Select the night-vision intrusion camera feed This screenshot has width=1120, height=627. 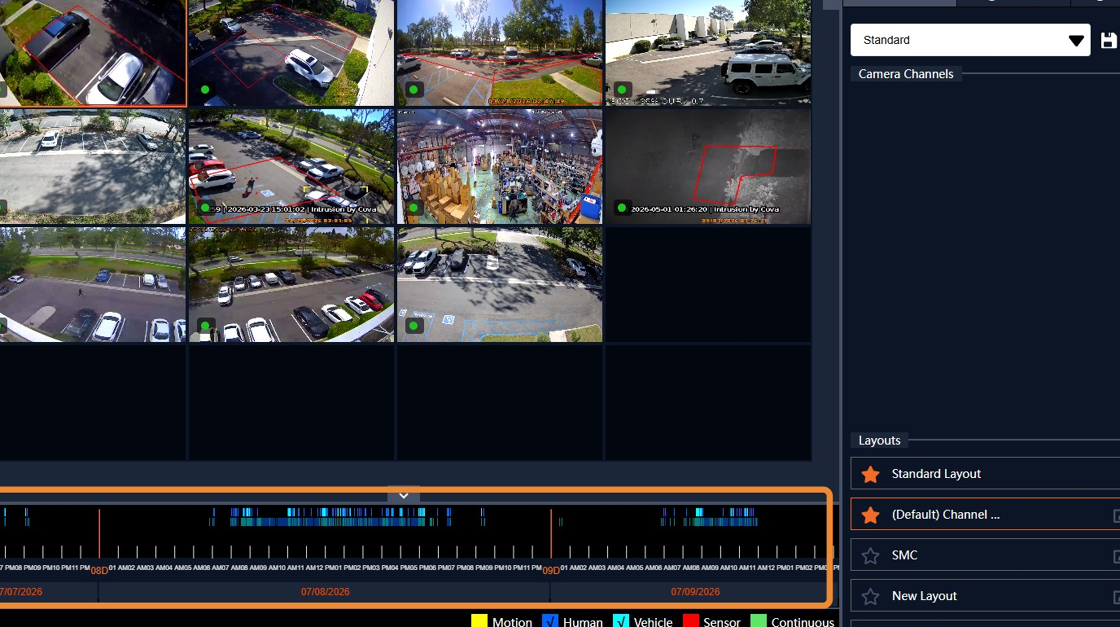click(x=708, y=166)
